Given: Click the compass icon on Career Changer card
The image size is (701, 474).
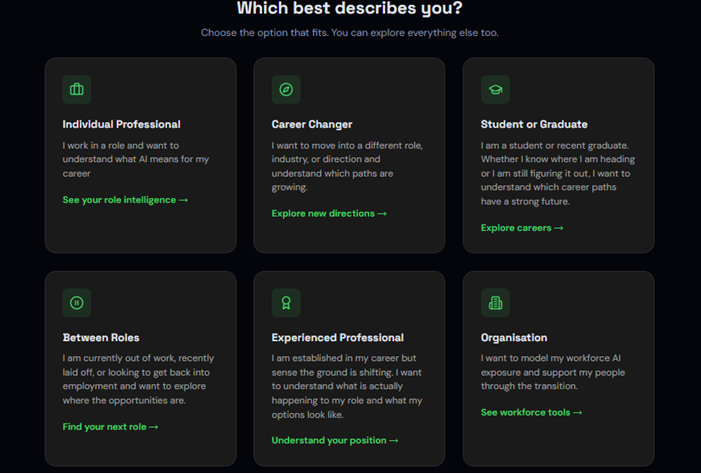Looking at the screenshot, I should pos(286,89).
